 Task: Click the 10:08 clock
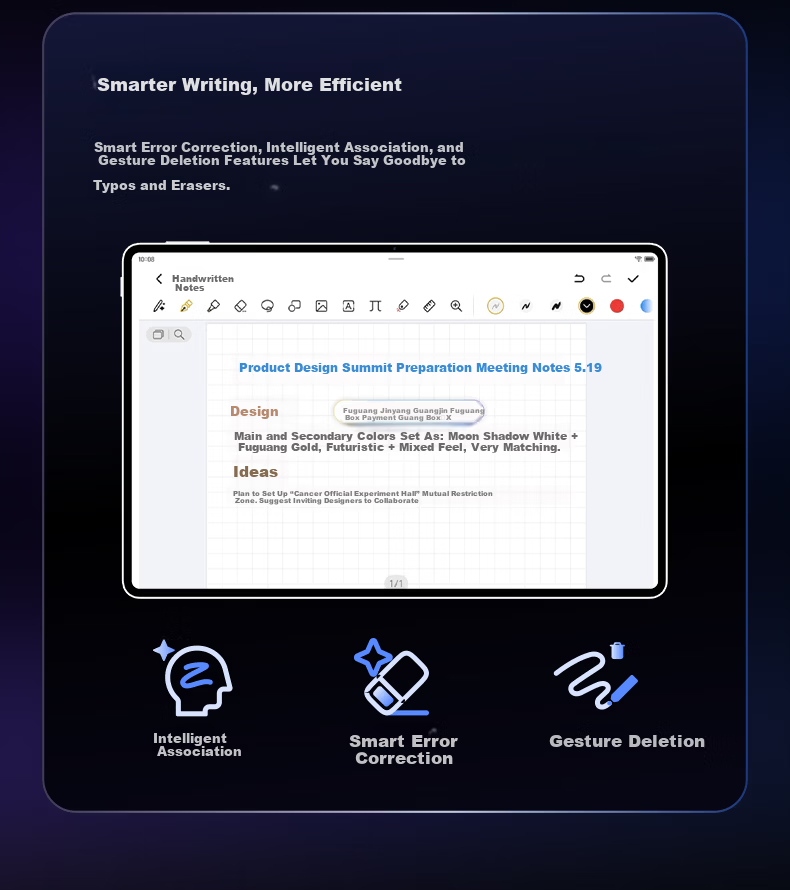tap(146, 259)
